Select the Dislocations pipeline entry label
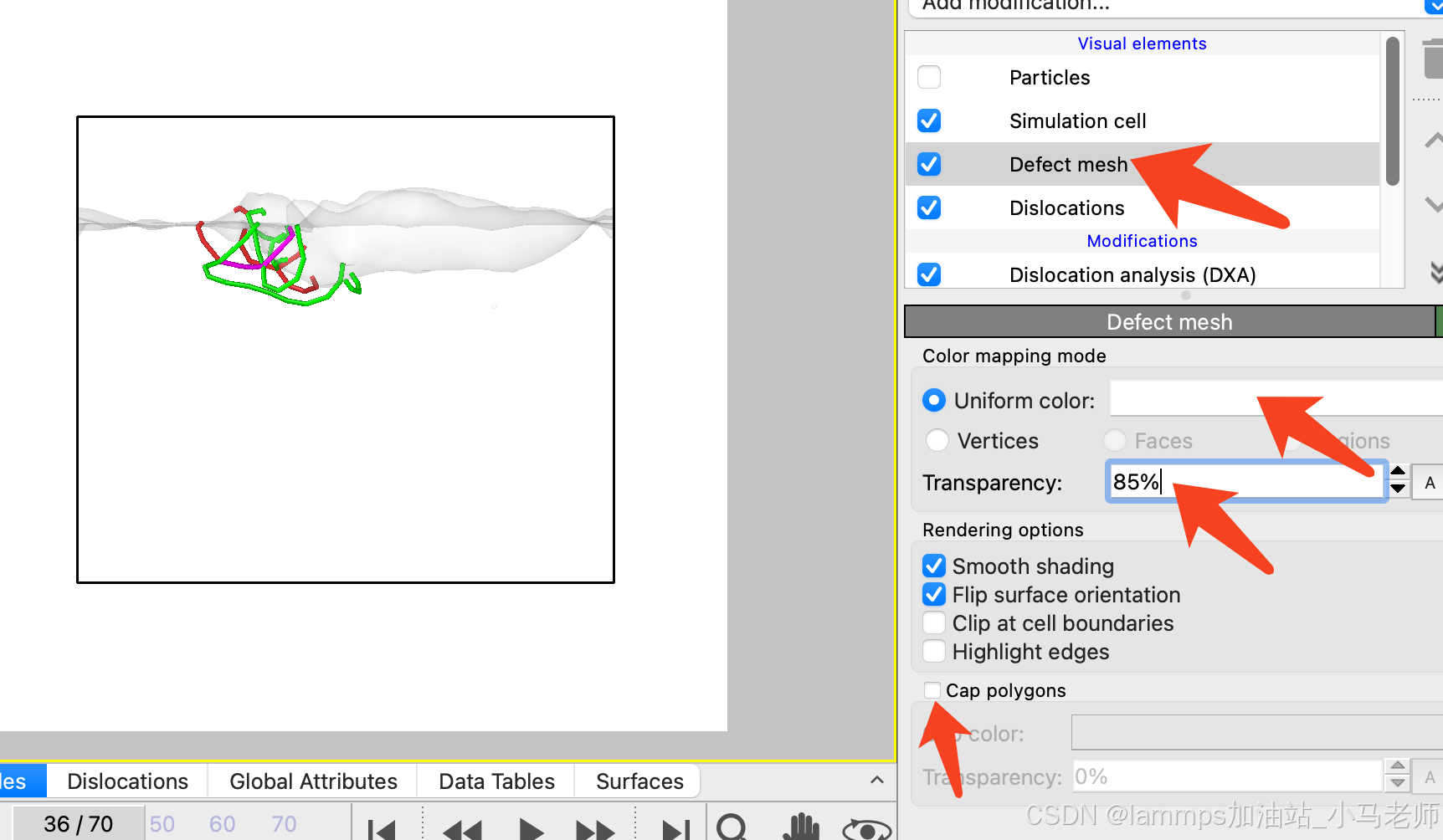1443x840 pixels. point(1066,207)
